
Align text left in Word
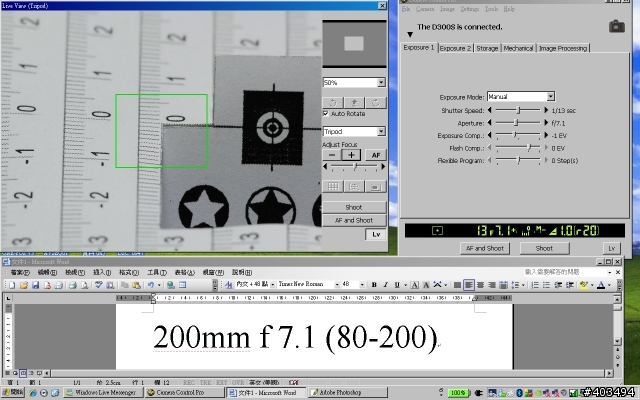coord(469,285)
